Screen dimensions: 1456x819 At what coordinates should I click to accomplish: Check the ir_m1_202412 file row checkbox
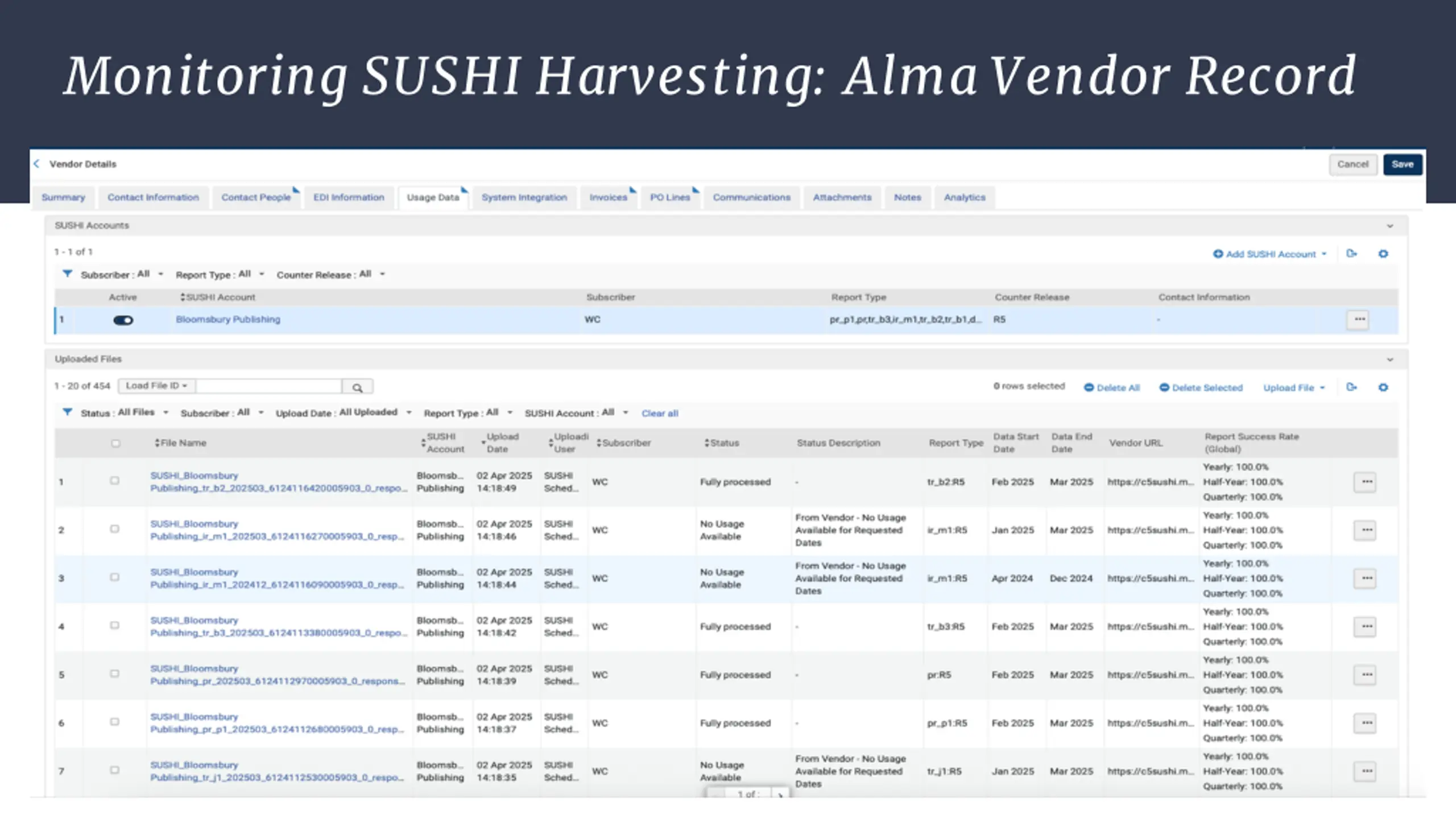[114, 577]
